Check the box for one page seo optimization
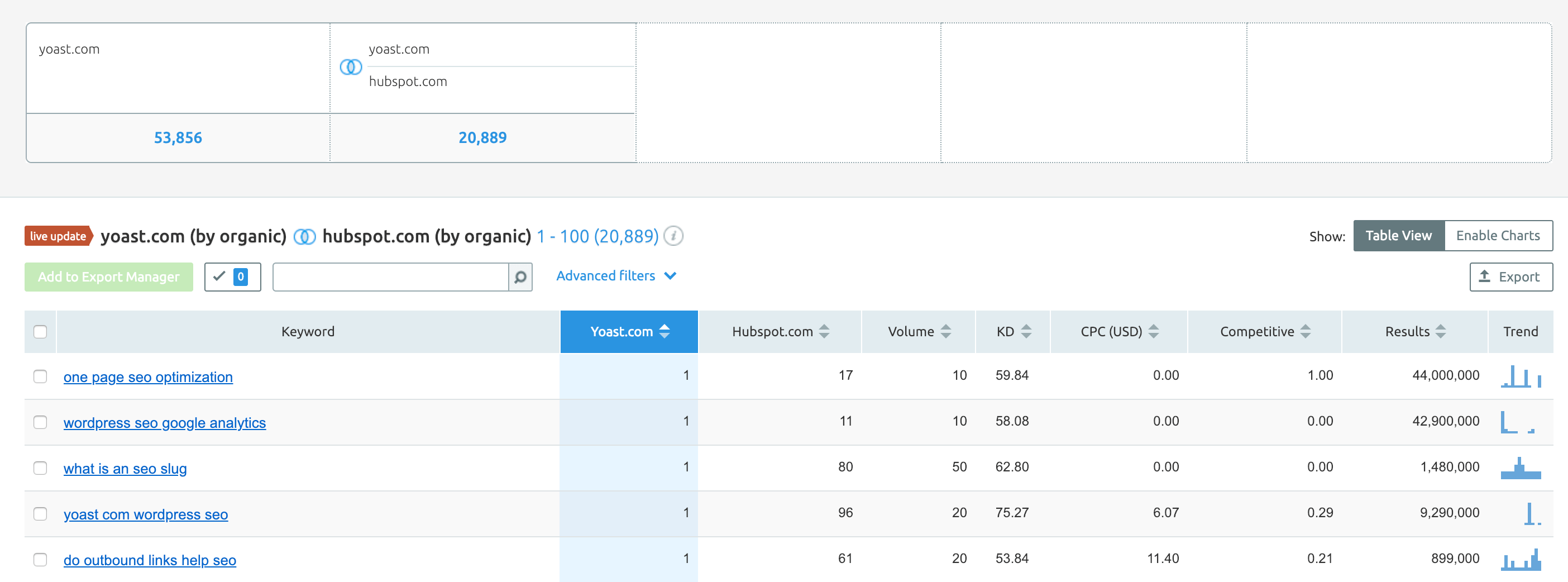 [40, 376]
